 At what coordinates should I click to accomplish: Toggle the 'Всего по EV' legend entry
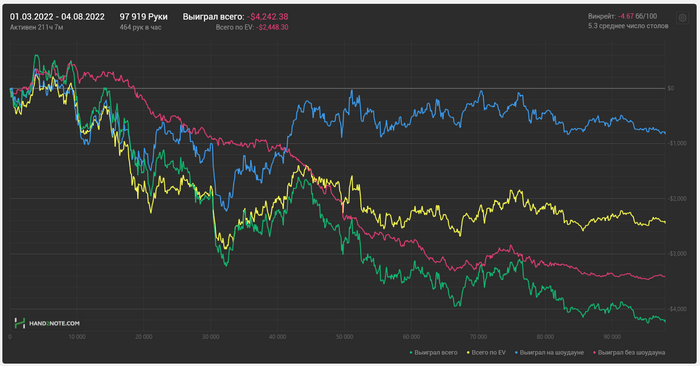487,353
